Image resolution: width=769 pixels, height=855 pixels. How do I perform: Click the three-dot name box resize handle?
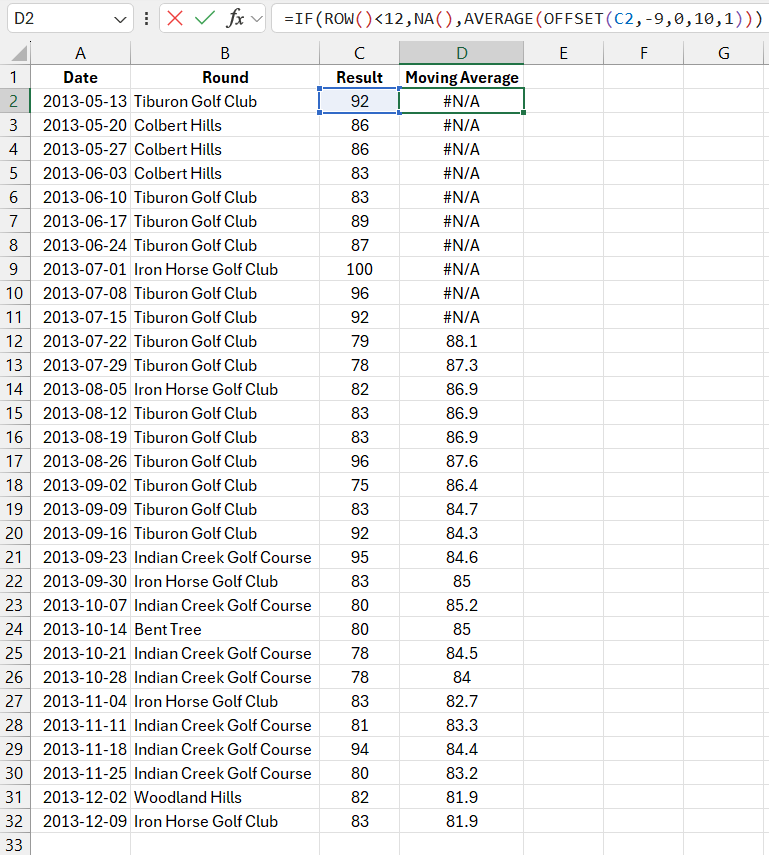[x=147, y=19]
